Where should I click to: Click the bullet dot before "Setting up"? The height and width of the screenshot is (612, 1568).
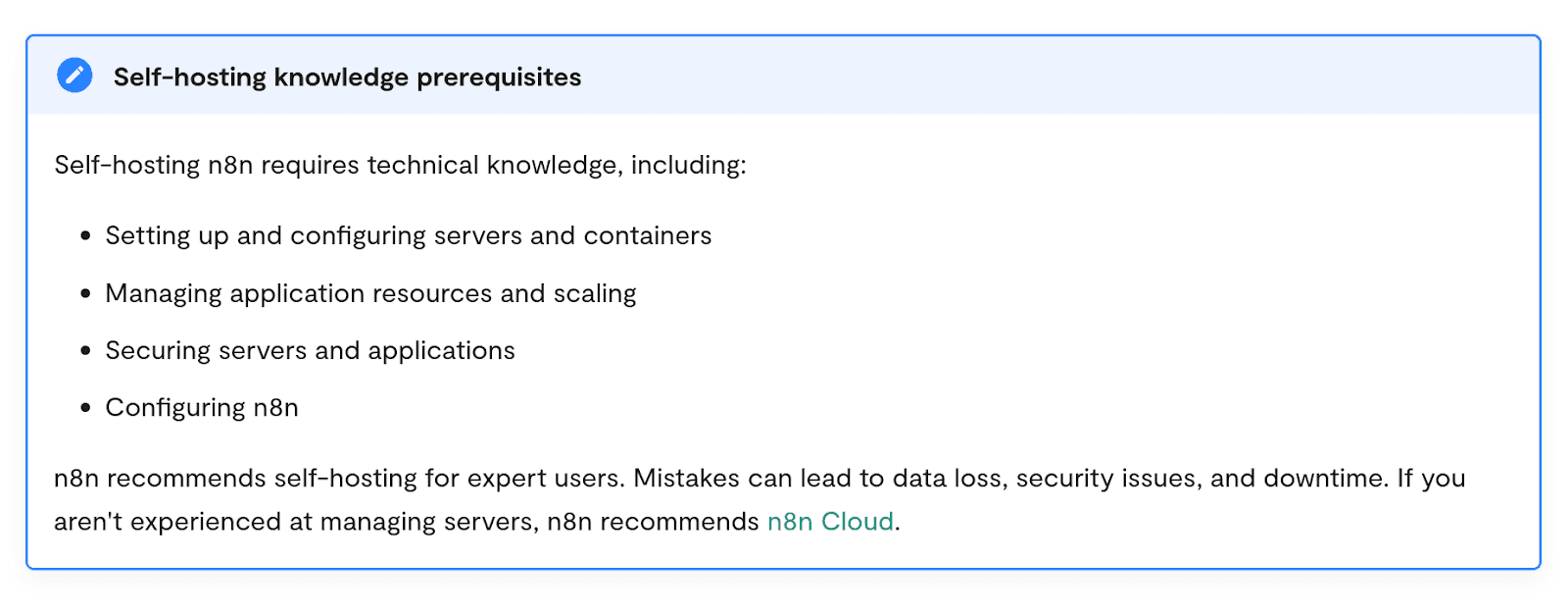click(86, 236)
